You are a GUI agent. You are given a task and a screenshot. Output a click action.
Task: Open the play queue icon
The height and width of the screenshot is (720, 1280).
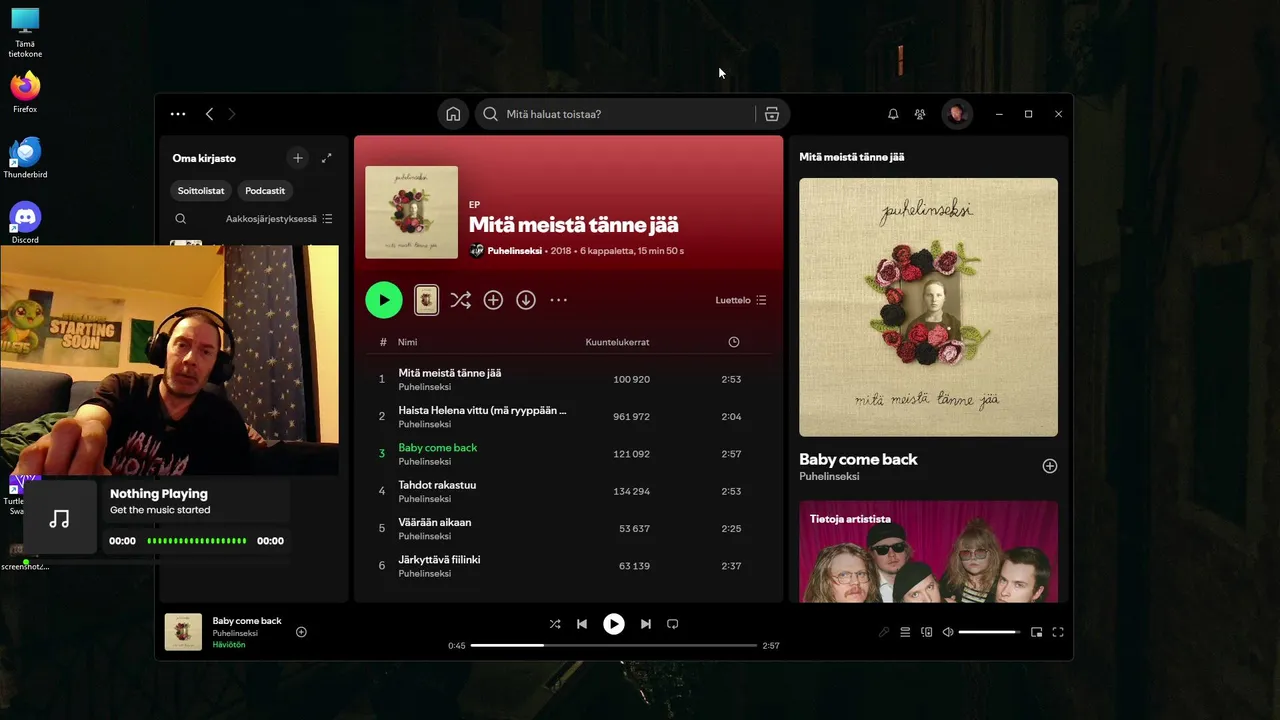point(905,632)
